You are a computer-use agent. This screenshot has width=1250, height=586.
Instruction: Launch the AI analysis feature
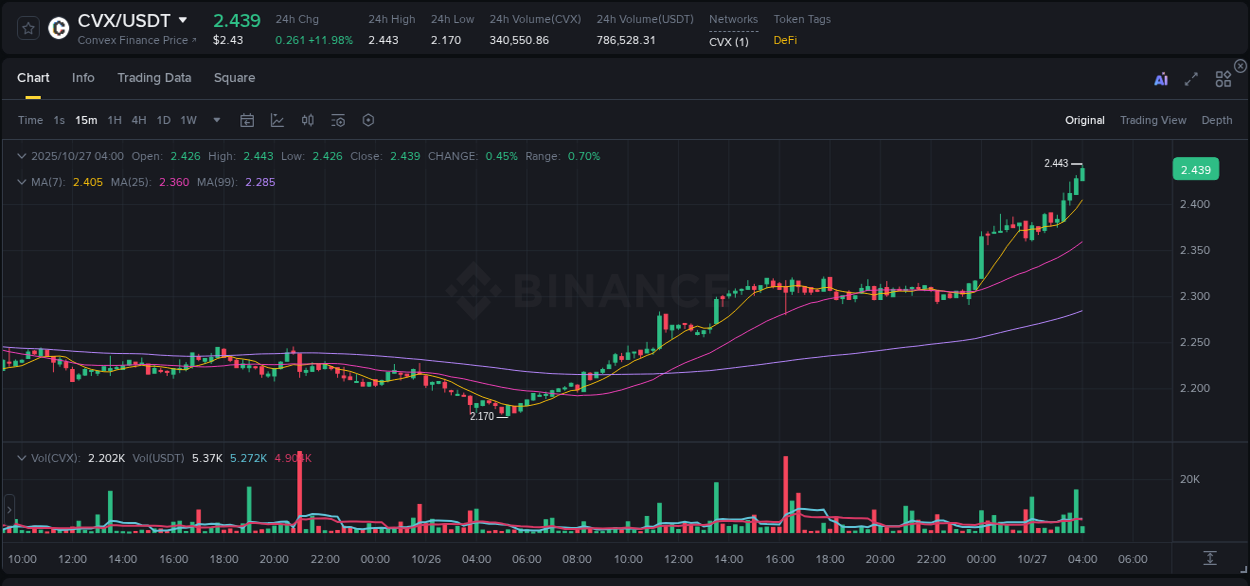coord(1160,77)
